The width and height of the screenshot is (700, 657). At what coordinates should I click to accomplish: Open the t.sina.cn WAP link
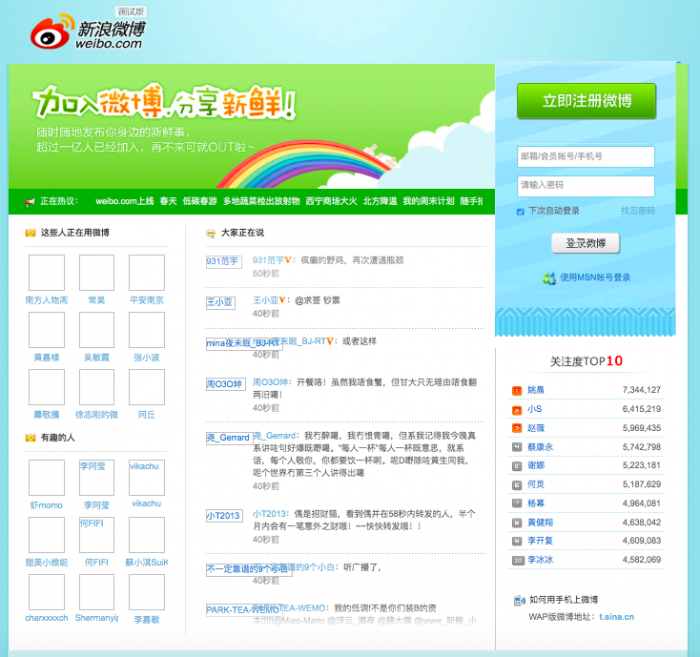[x=617, y=617]
